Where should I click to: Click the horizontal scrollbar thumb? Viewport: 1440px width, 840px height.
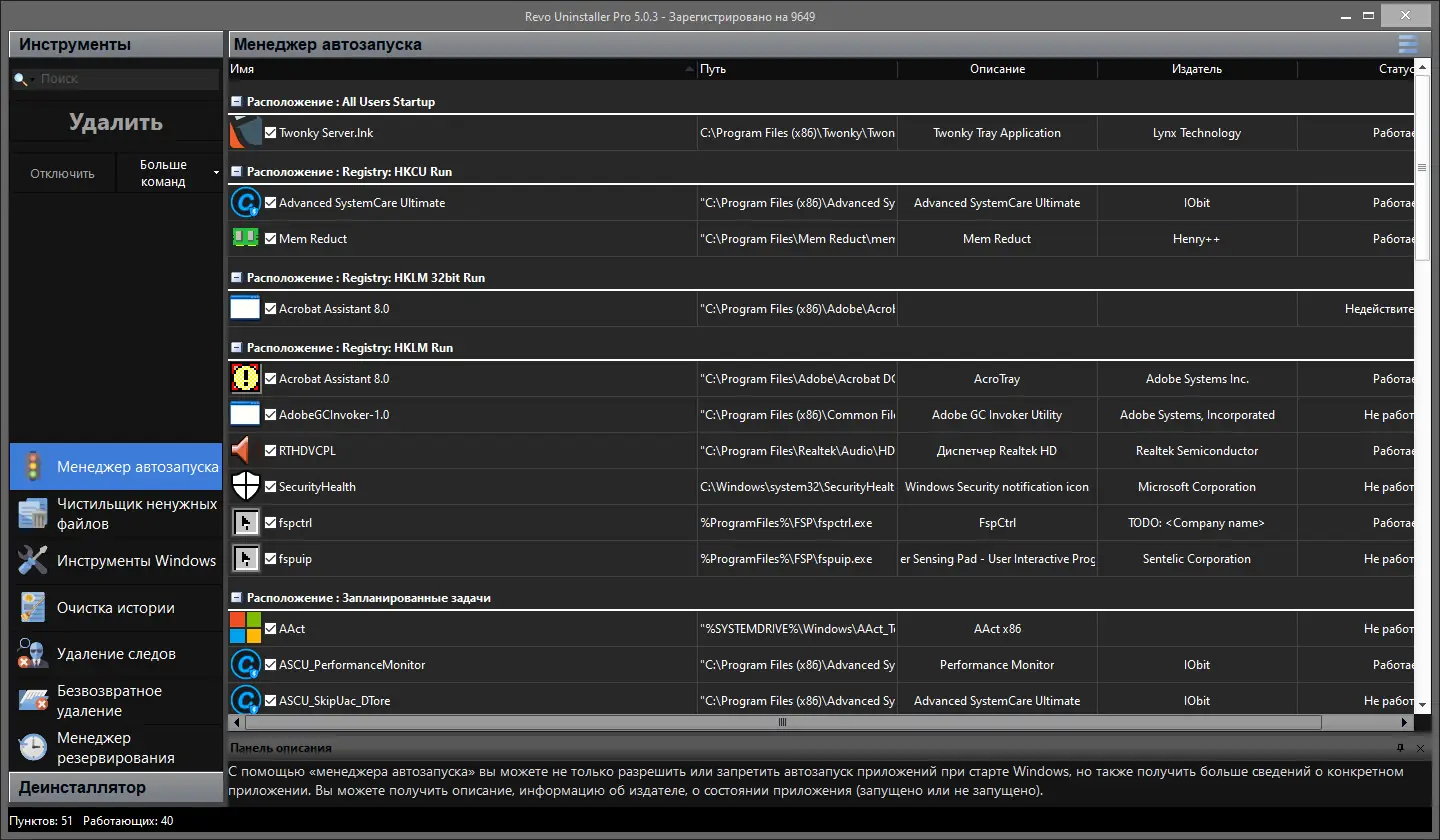pyautogui.click(x=783, y=722)
